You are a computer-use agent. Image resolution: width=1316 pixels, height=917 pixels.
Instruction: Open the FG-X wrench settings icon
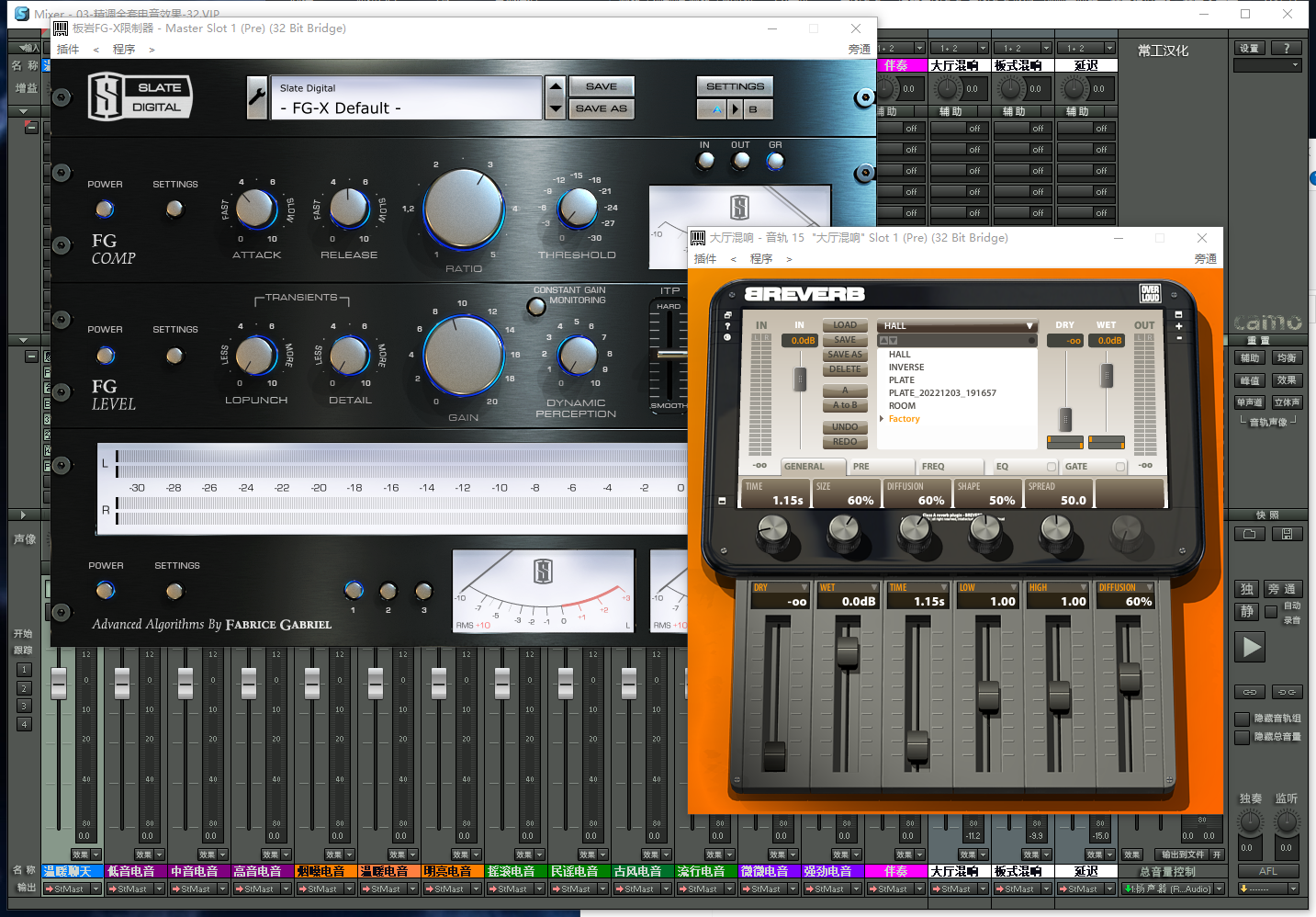point(257,97)
